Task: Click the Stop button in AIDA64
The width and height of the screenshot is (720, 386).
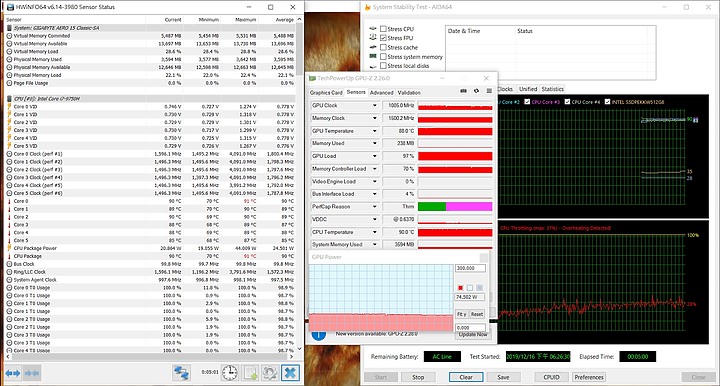Action: pyautogui.click(x=418, y=377)
